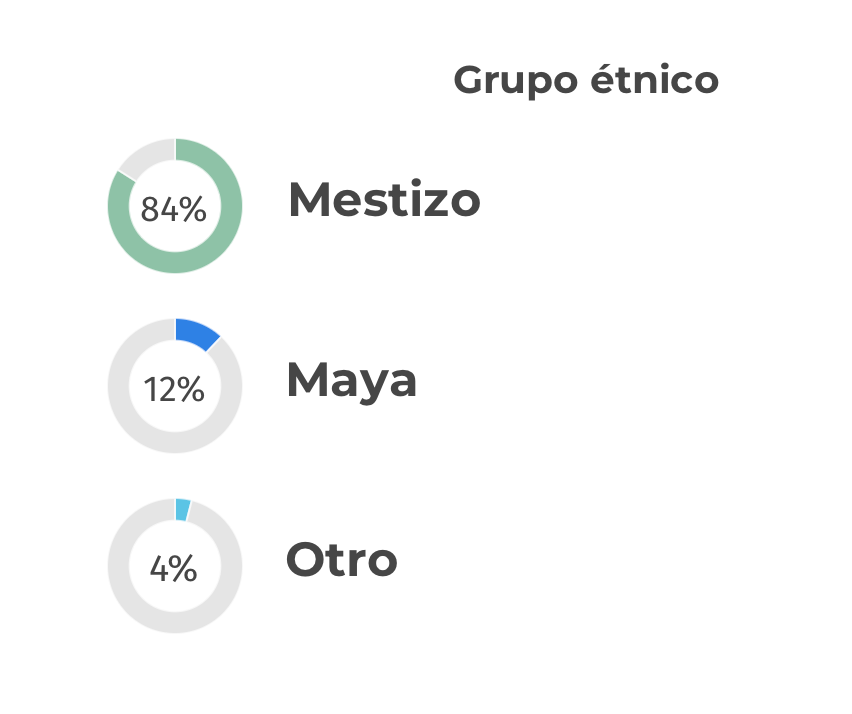Click the percent sign after 12
Screen dimensions: 852x714
[x=191, y=390]
